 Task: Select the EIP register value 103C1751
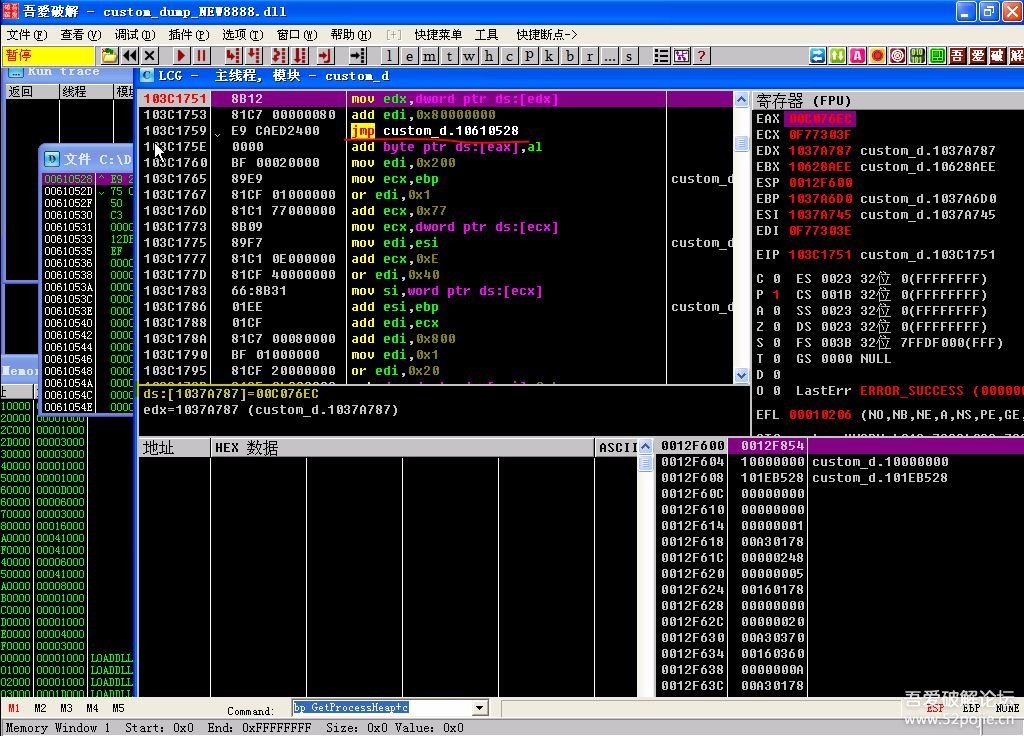click(x=820, y=255)
